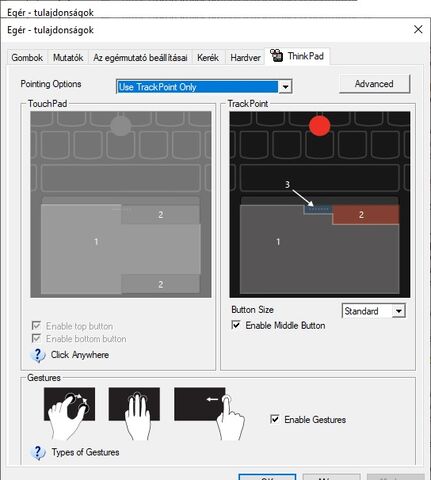
Task: Open the Click Anywhere help link
Action: 80,355
